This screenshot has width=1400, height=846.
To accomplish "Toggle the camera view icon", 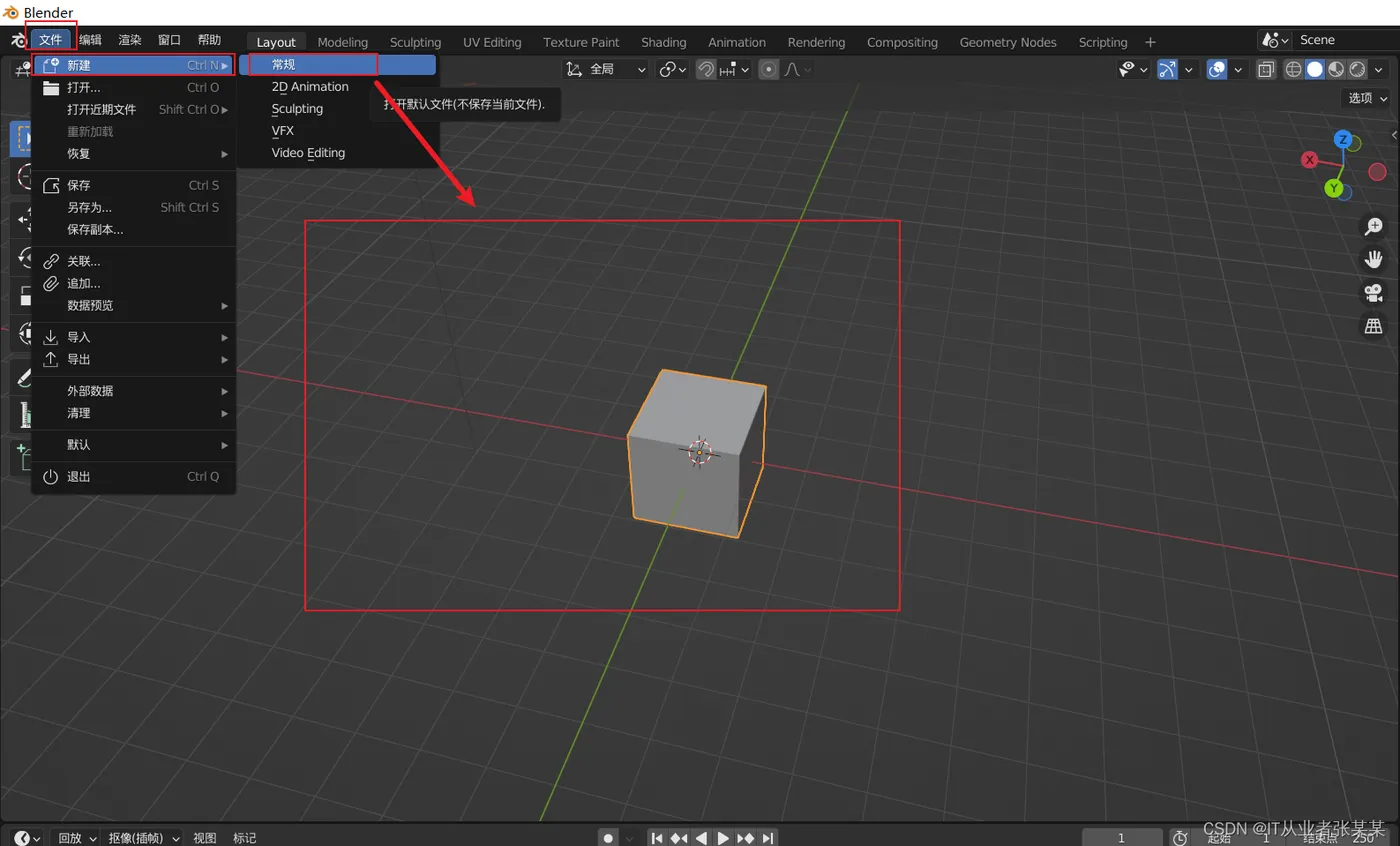I will pyautogui.click(x=1374, y=293).
